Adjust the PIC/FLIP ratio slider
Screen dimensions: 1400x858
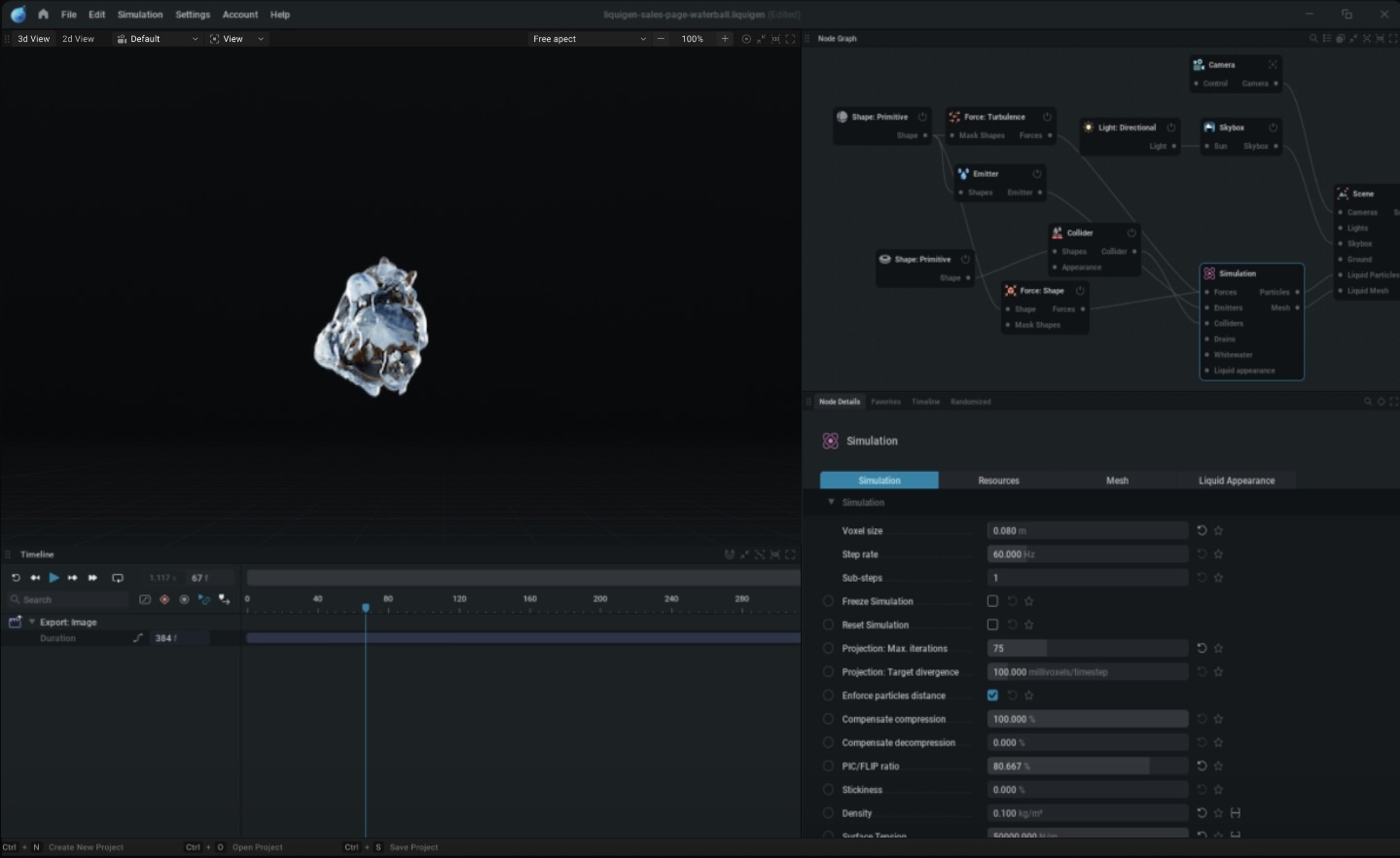(x=1088, y=767)
